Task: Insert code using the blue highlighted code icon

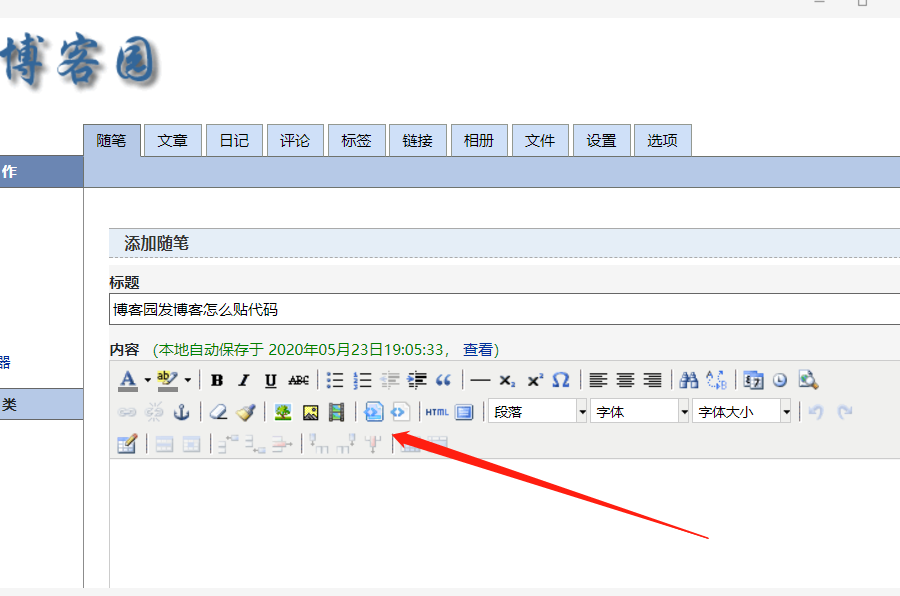Action: tap(374, 412)
